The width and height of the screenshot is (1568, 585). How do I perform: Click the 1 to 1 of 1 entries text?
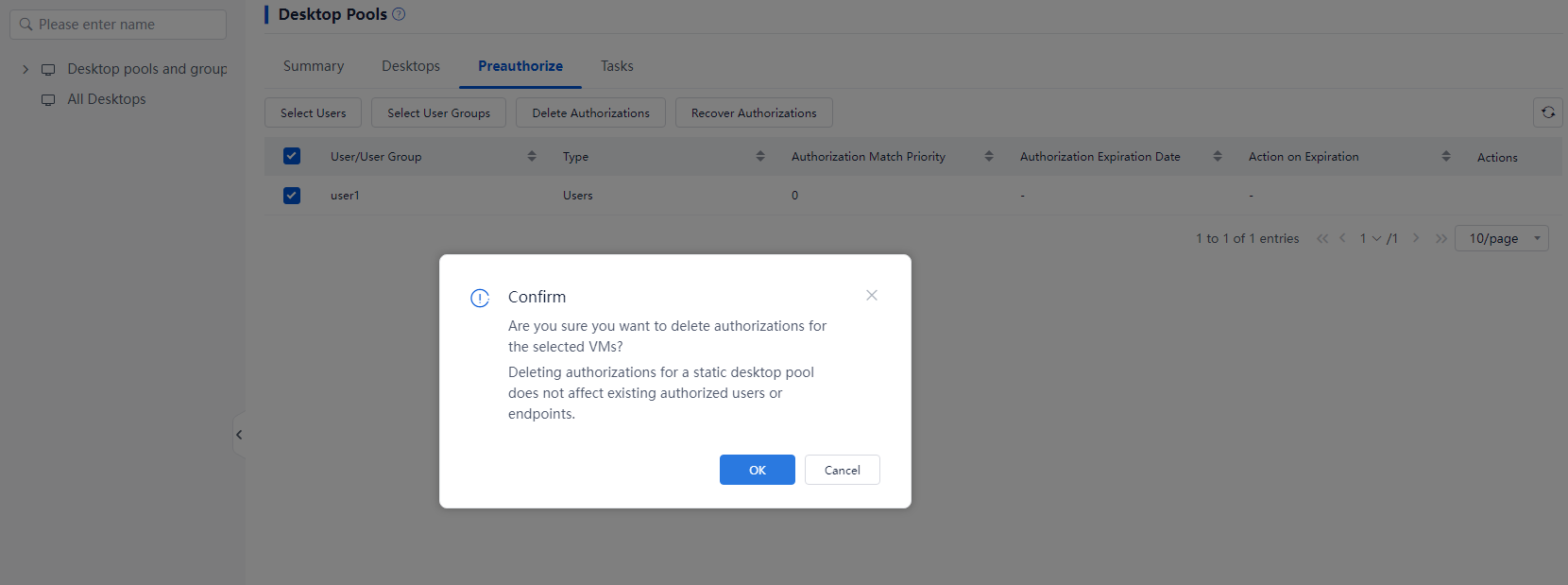click(x=1248, y=238)
